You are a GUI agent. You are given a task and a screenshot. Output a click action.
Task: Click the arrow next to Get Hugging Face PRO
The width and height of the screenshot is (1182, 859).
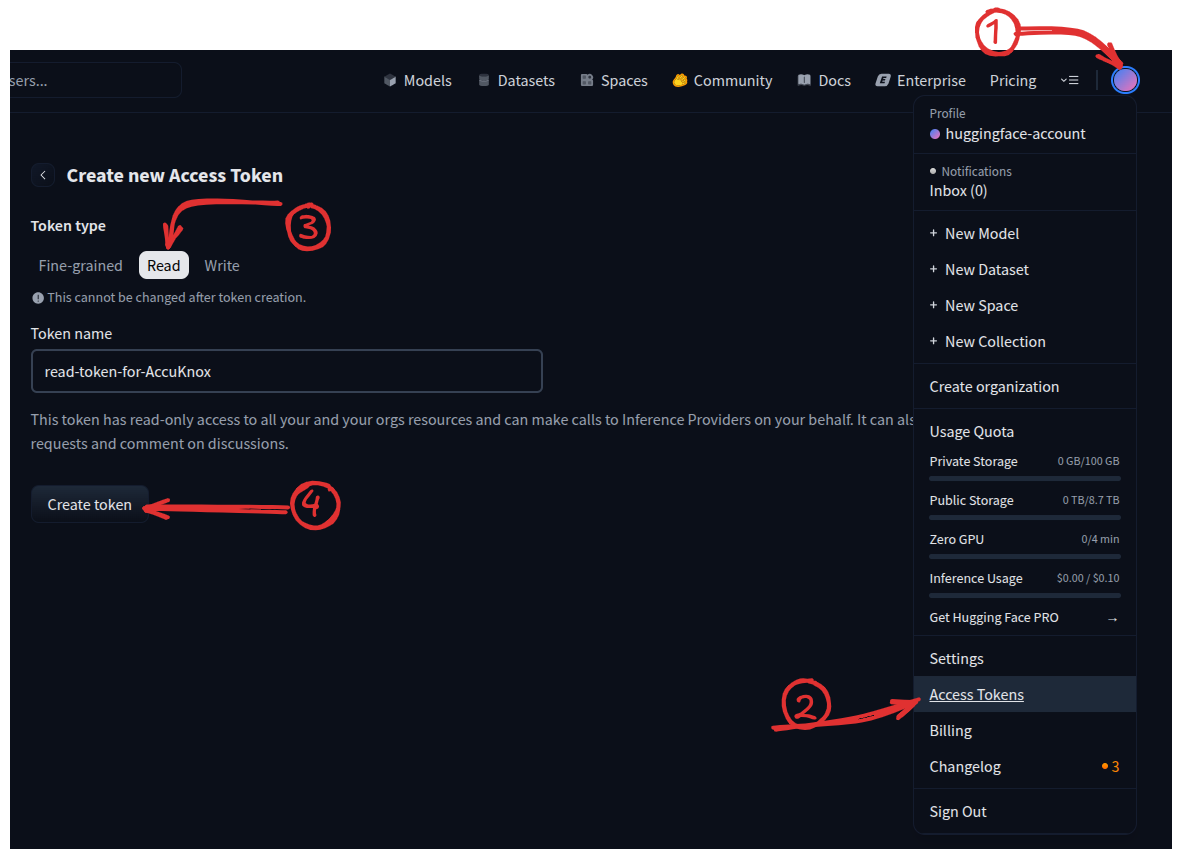(x=1113, y=619)
